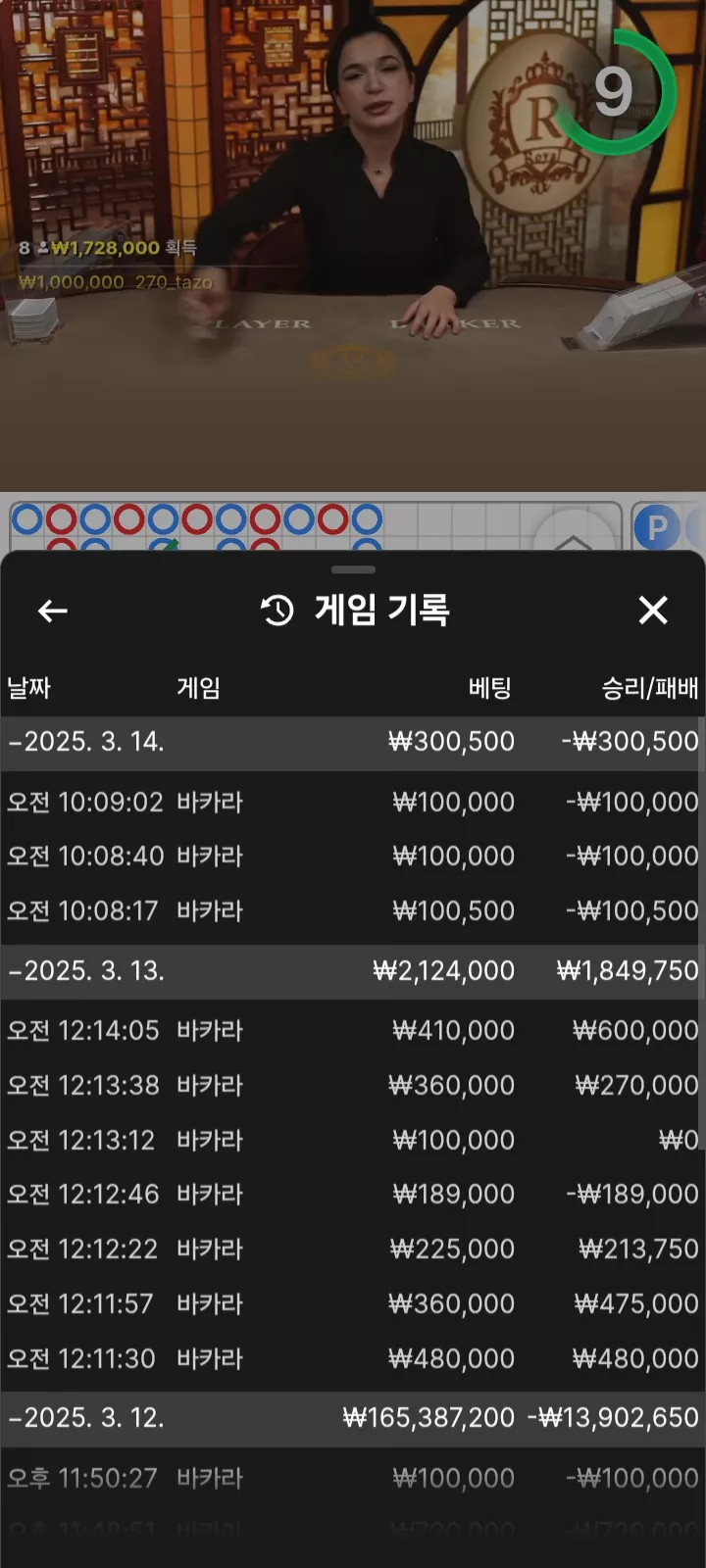The image size is (706, 1568).
Task: Click the 날짜 column header
Action: [x=28, y=688]
